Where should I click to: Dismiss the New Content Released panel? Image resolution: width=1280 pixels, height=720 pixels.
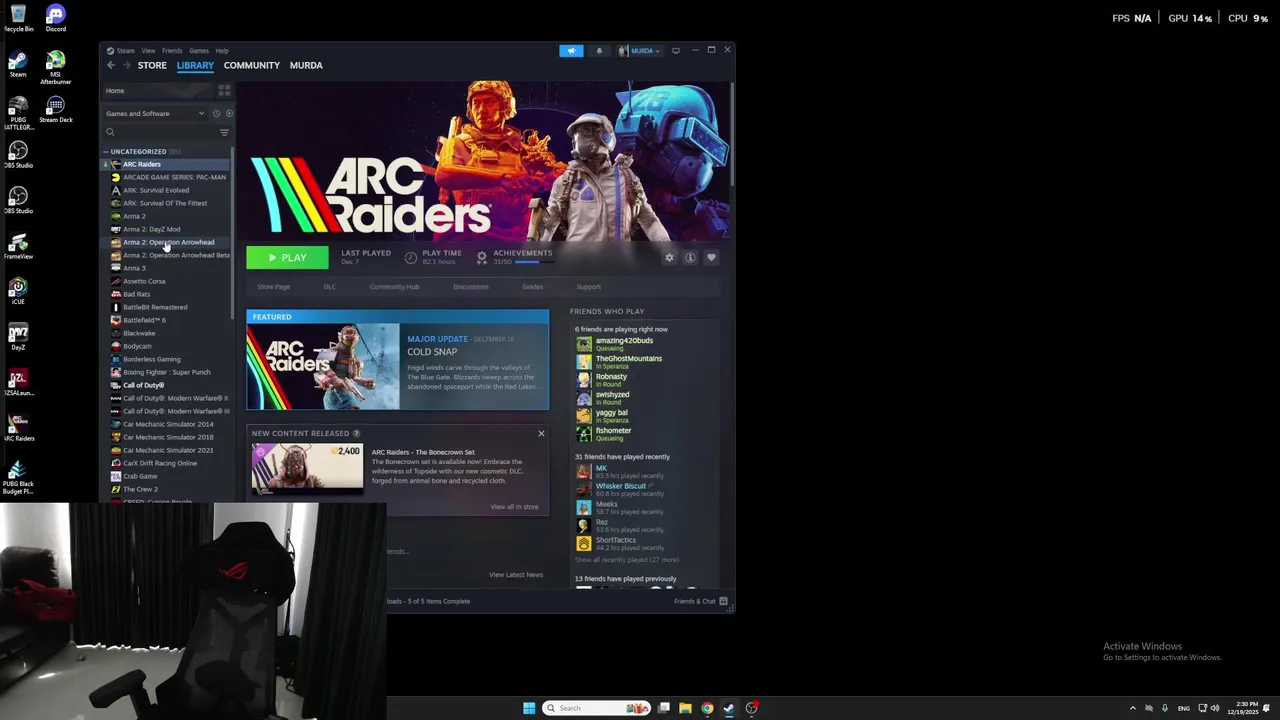tap(541, 433)
